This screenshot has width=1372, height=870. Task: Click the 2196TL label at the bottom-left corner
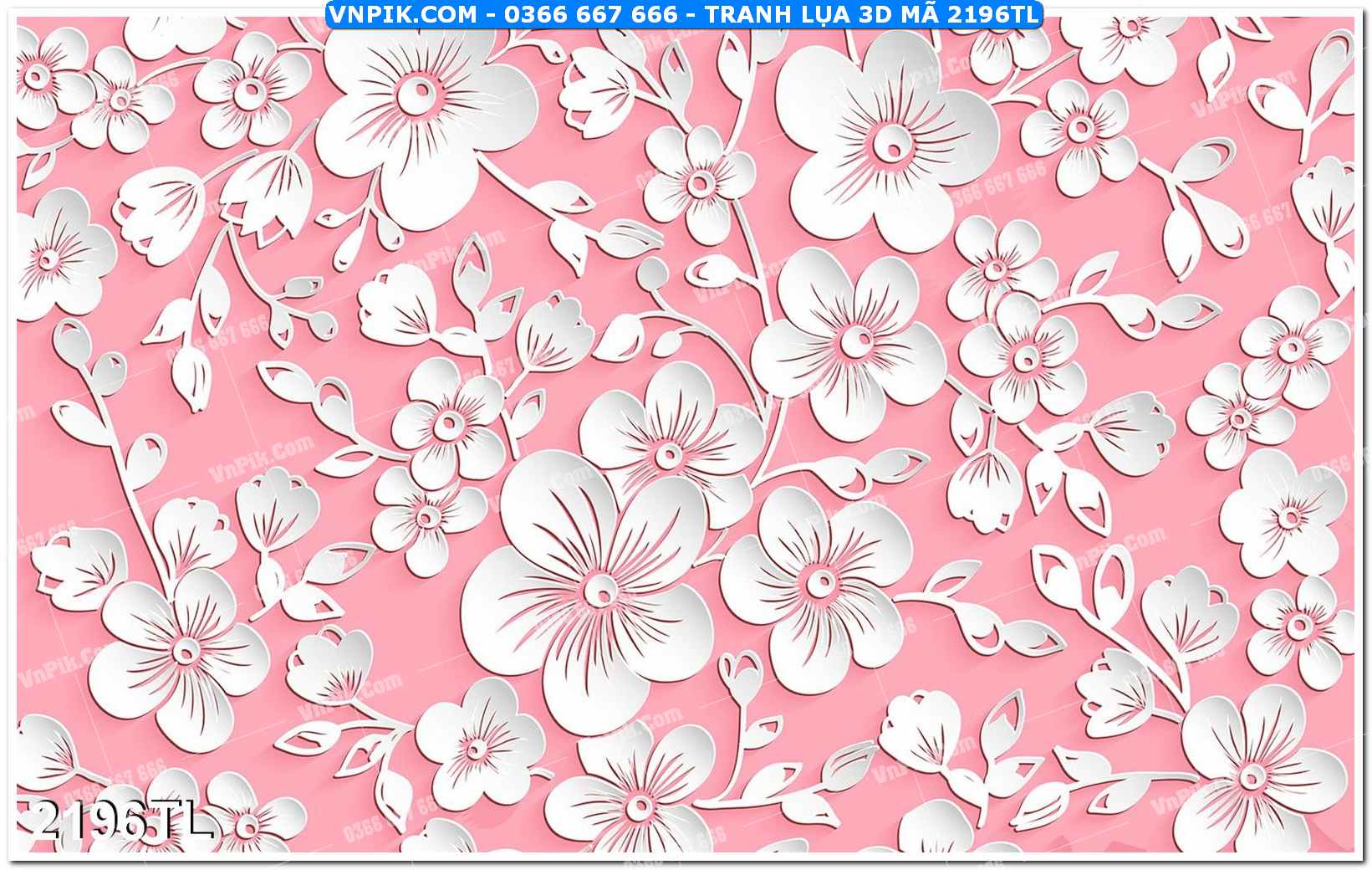coord(122,821)
